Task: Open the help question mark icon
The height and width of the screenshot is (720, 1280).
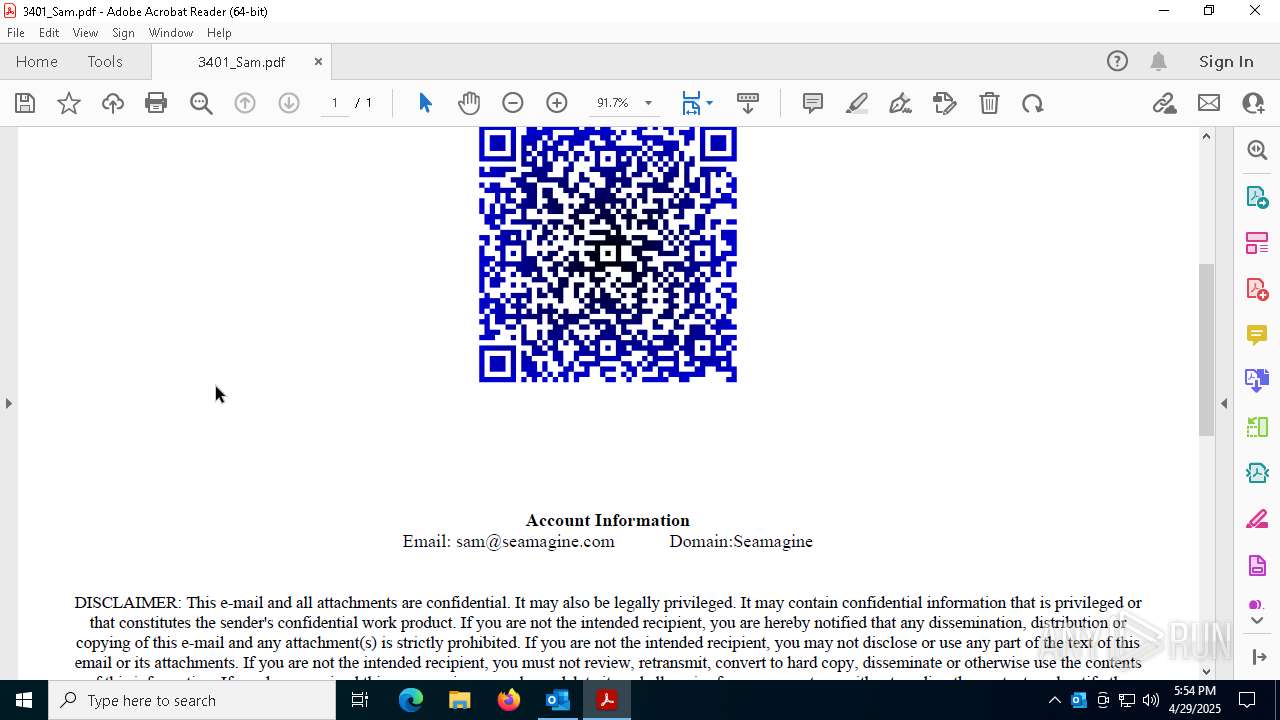Action: click(1117, 62)
